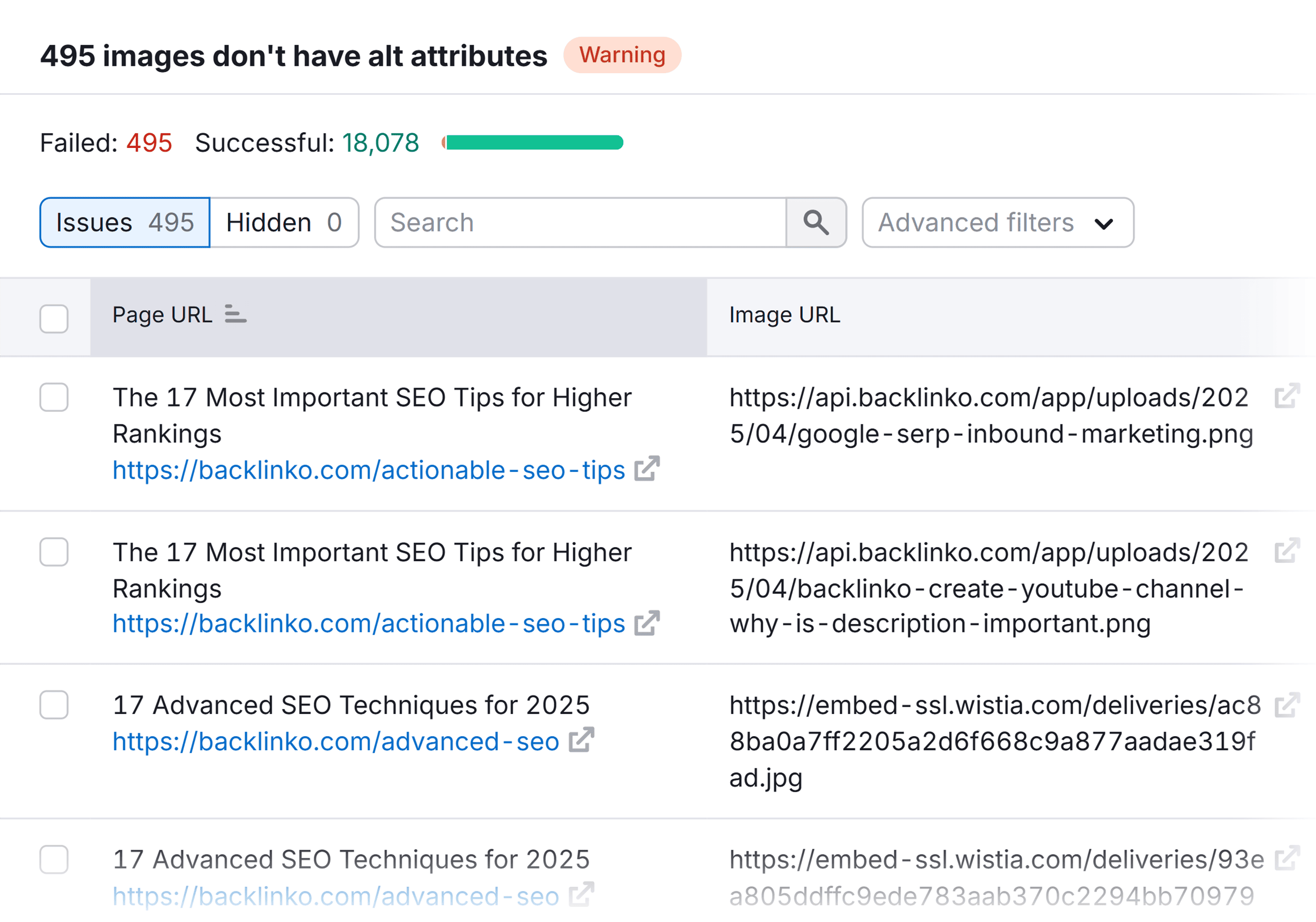1316x922 pixels.
Task: Open first backlinko.com/advanced-seo link
Action: coord(336,741)
